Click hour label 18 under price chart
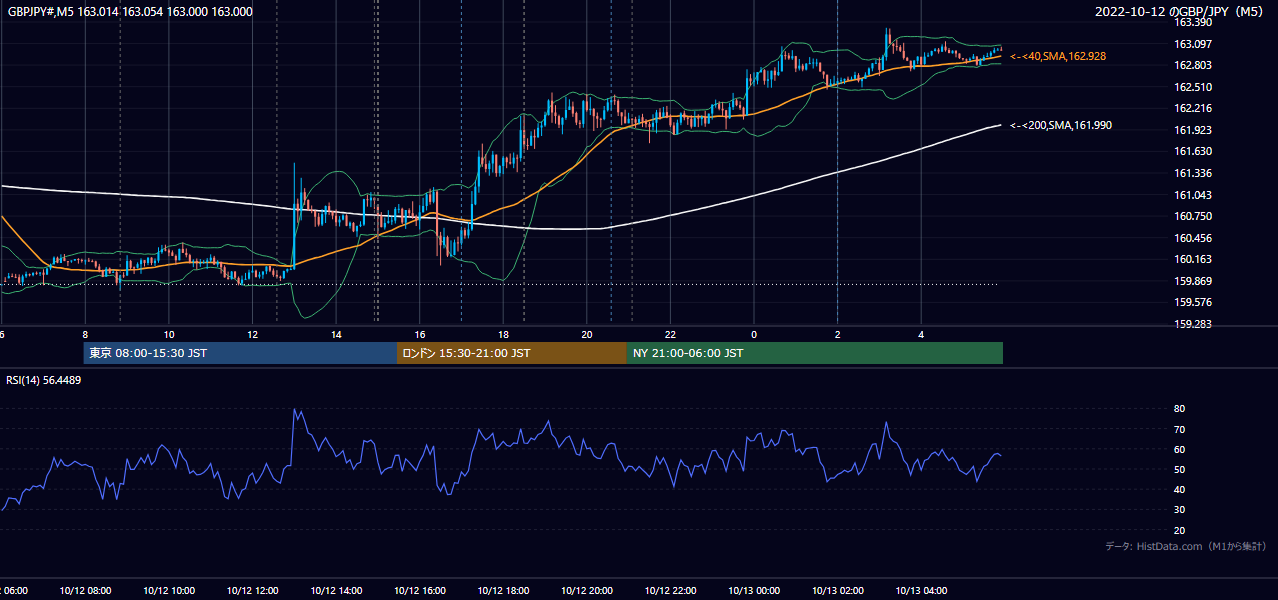The image size is (1278, 600). 503,334
